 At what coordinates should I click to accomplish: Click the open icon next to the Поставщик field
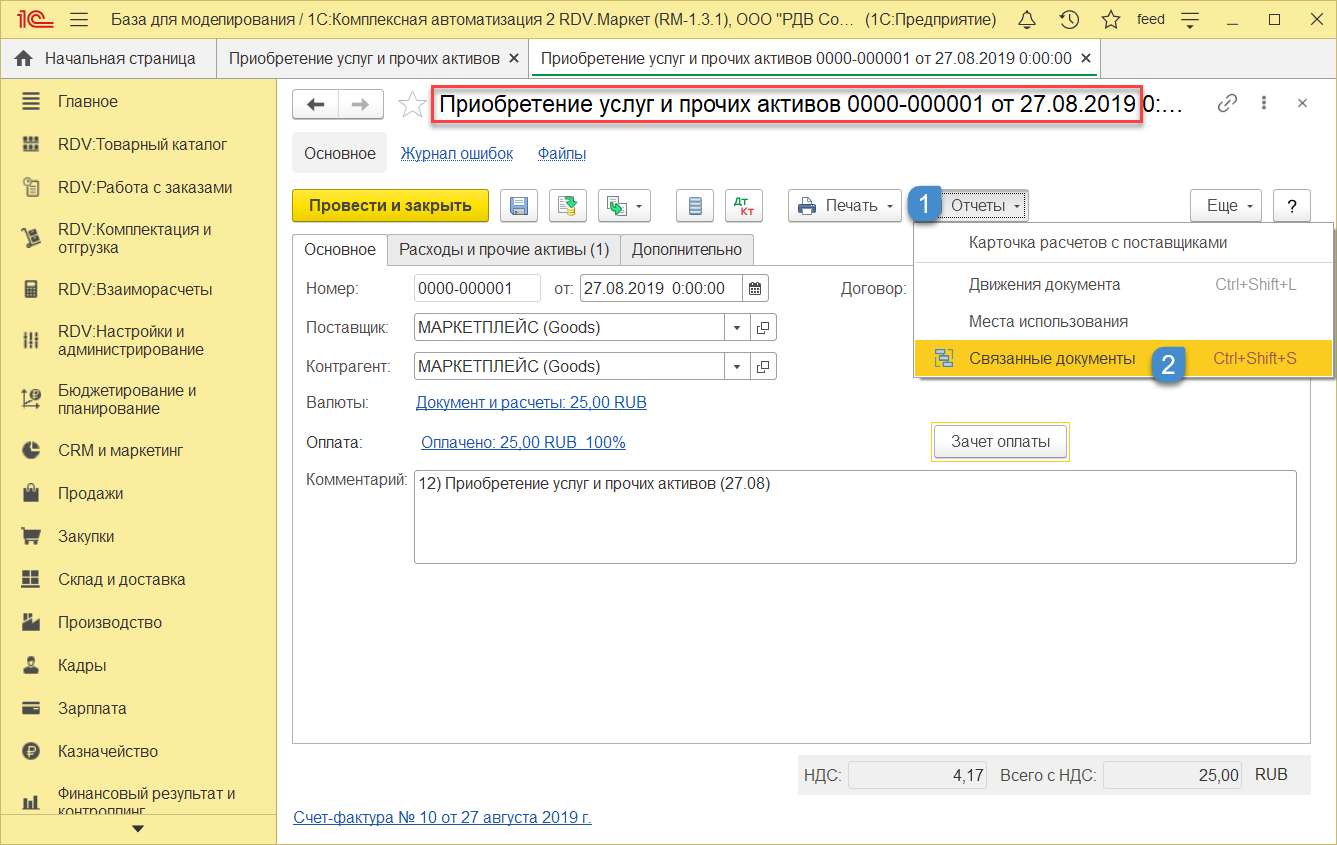763,328
